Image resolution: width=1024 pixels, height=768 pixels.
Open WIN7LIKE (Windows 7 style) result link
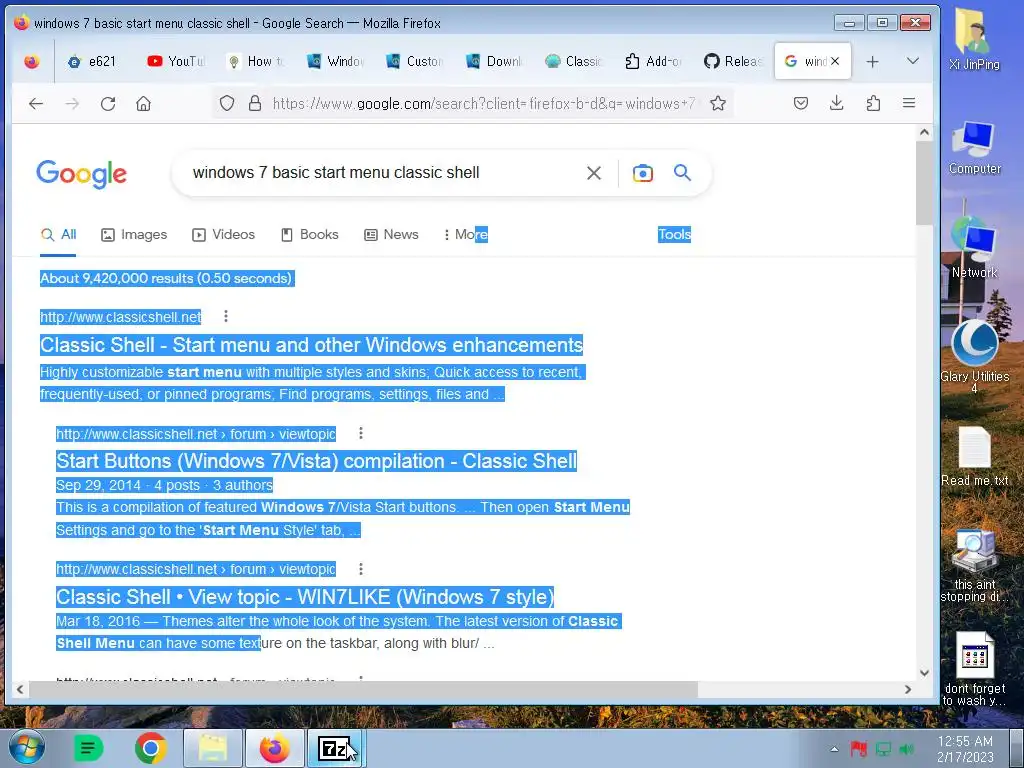(x=305, y=597)
